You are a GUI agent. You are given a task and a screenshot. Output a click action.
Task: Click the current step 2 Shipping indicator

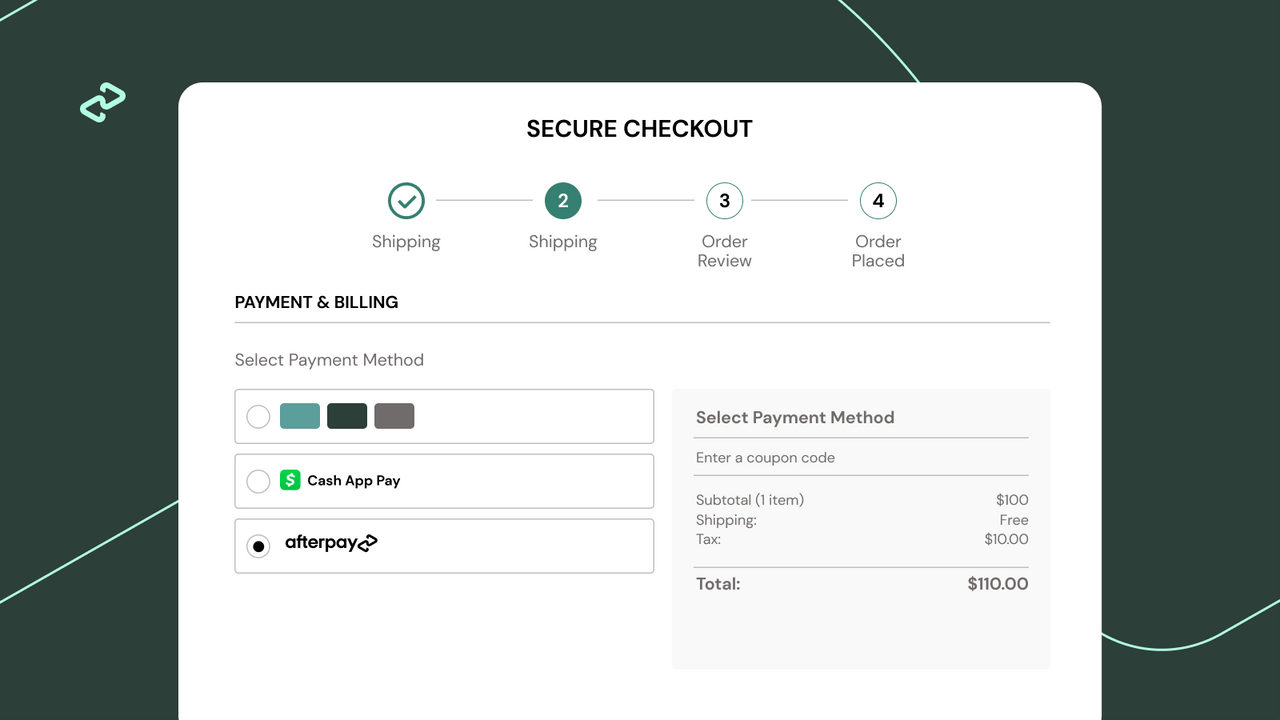pos(563,200)
